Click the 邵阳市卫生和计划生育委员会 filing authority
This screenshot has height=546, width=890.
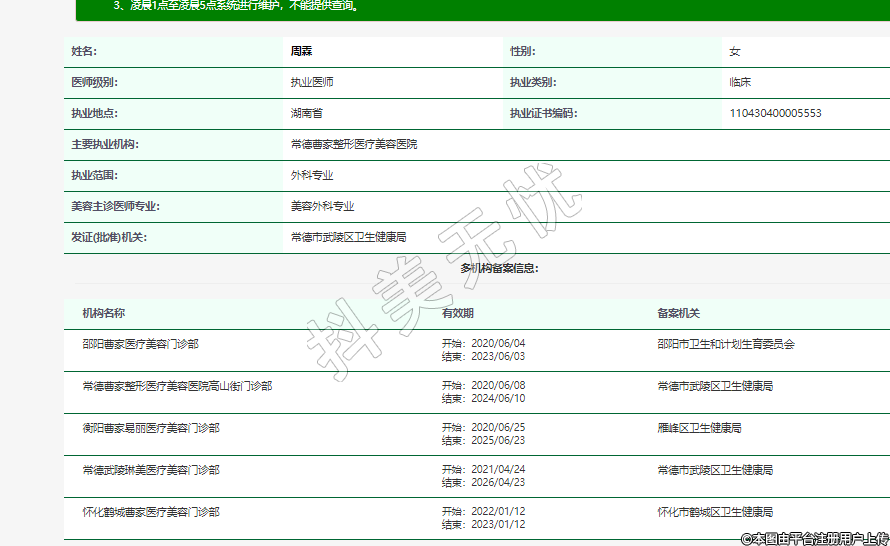(x=725, y=344)
